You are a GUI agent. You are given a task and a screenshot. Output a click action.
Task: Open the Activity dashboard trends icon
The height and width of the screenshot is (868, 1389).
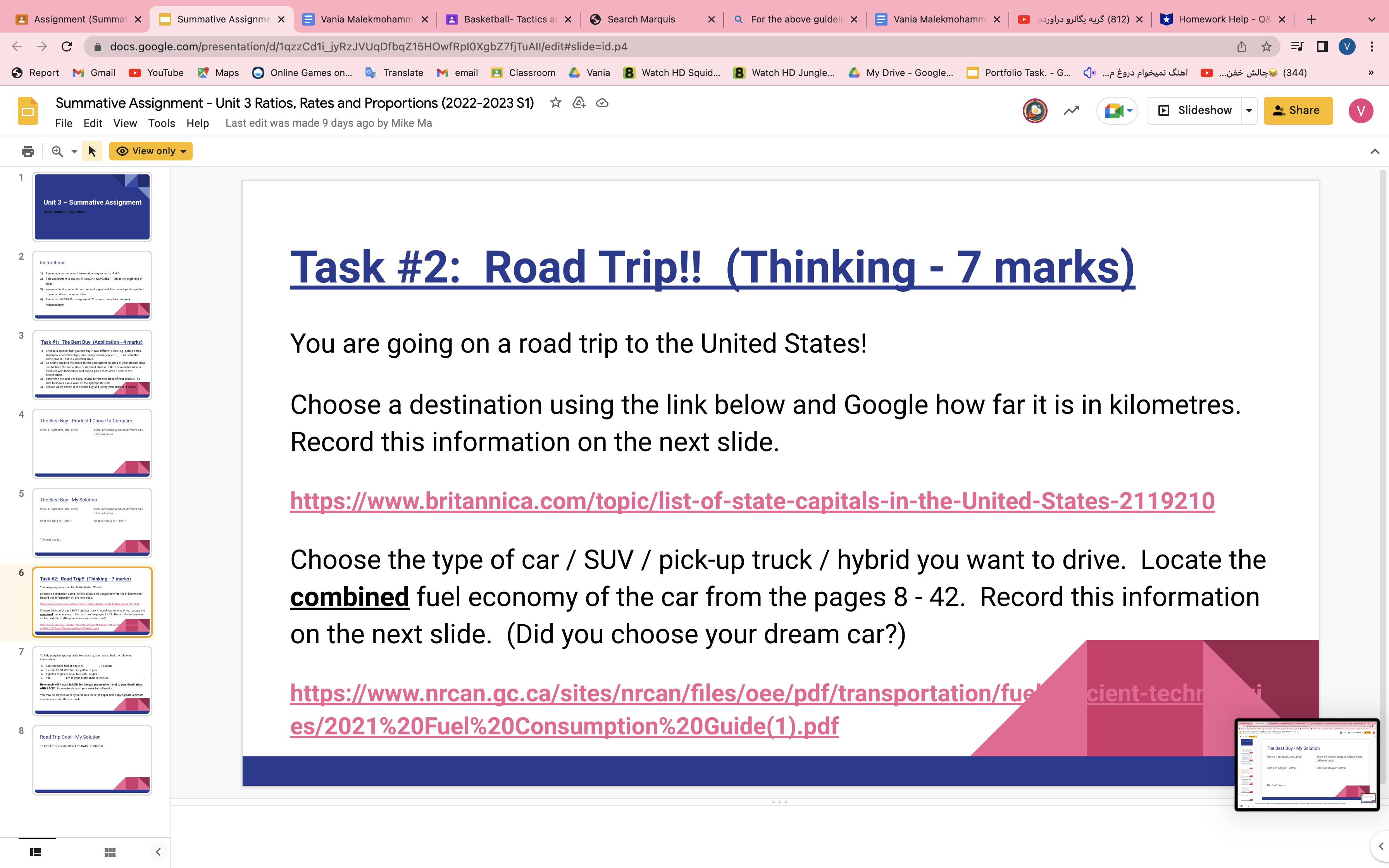point(1071,110)
